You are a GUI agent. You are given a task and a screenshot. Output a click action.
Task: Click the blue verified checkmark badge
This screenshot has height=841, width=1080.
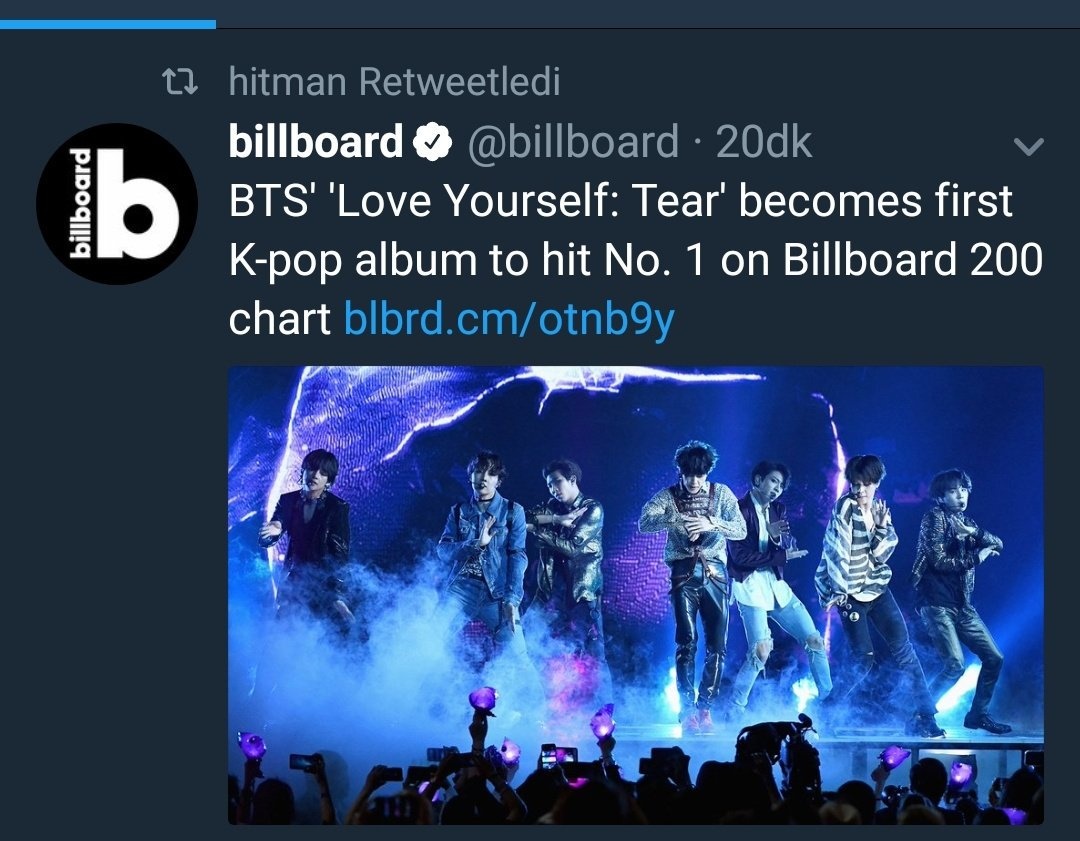point(431,143)
